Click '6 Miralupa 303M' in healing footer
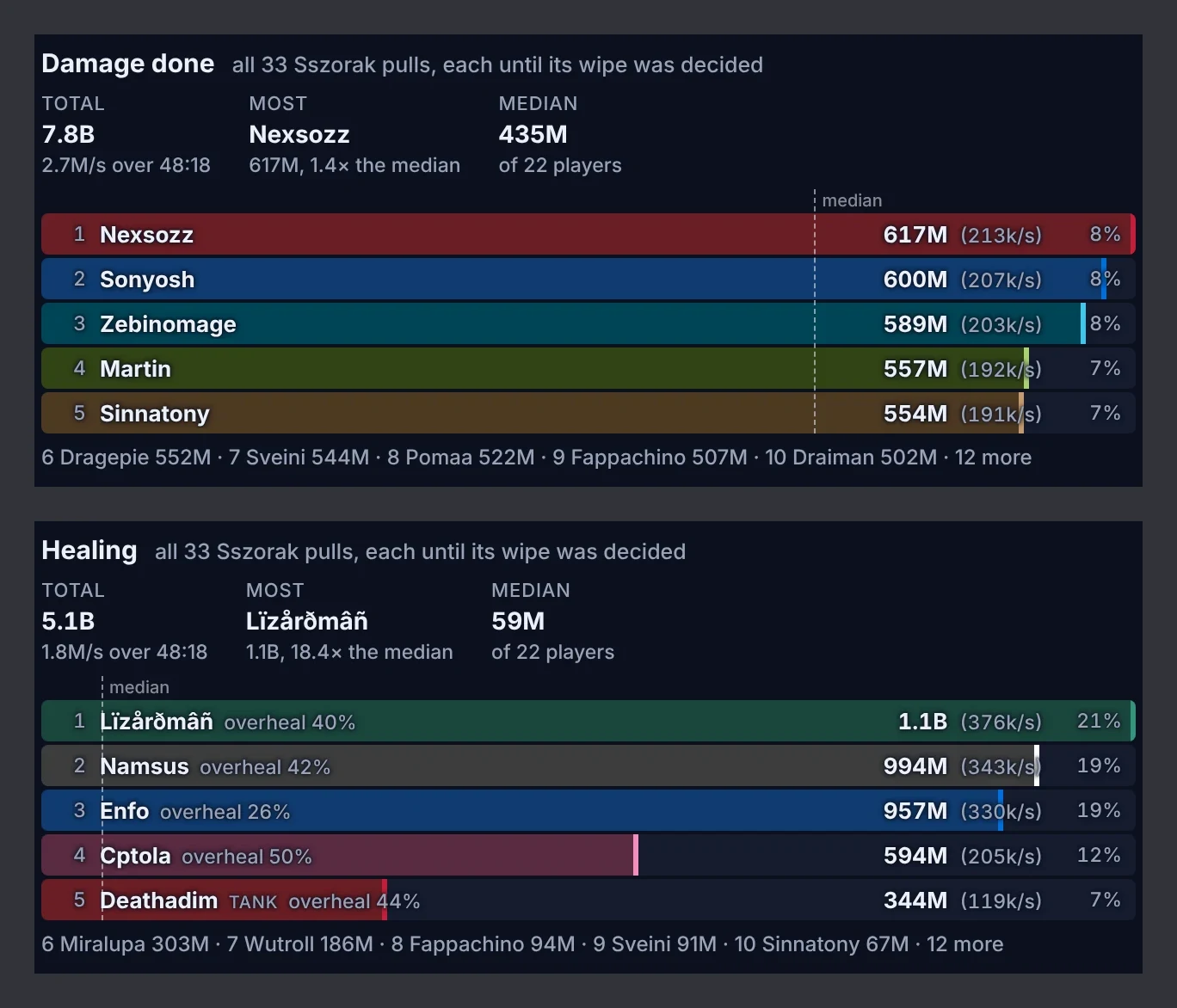 (126, 944)
